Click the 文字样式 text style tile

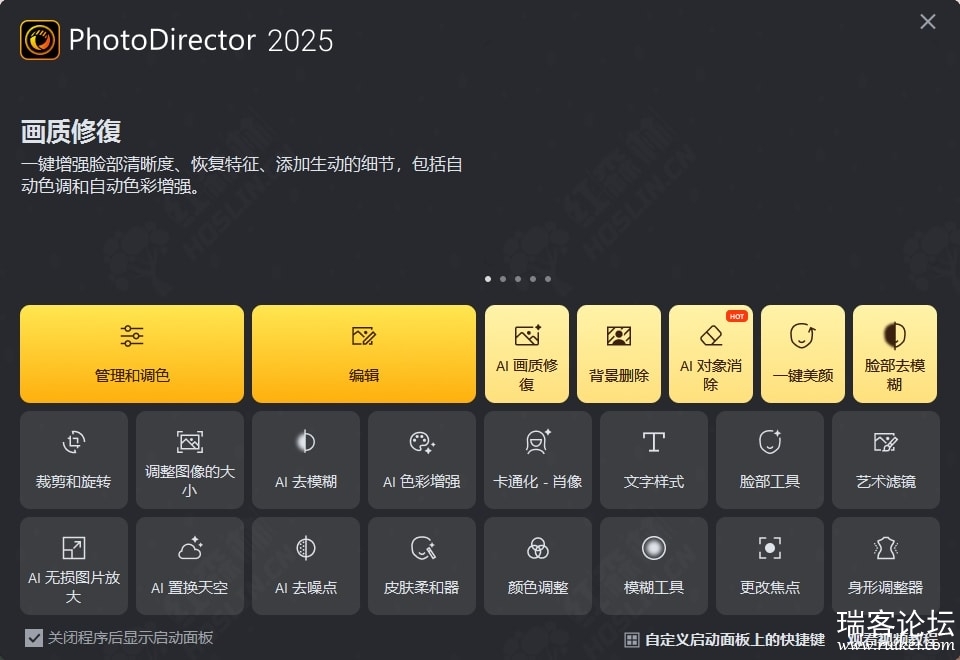(x=654, y=460)
